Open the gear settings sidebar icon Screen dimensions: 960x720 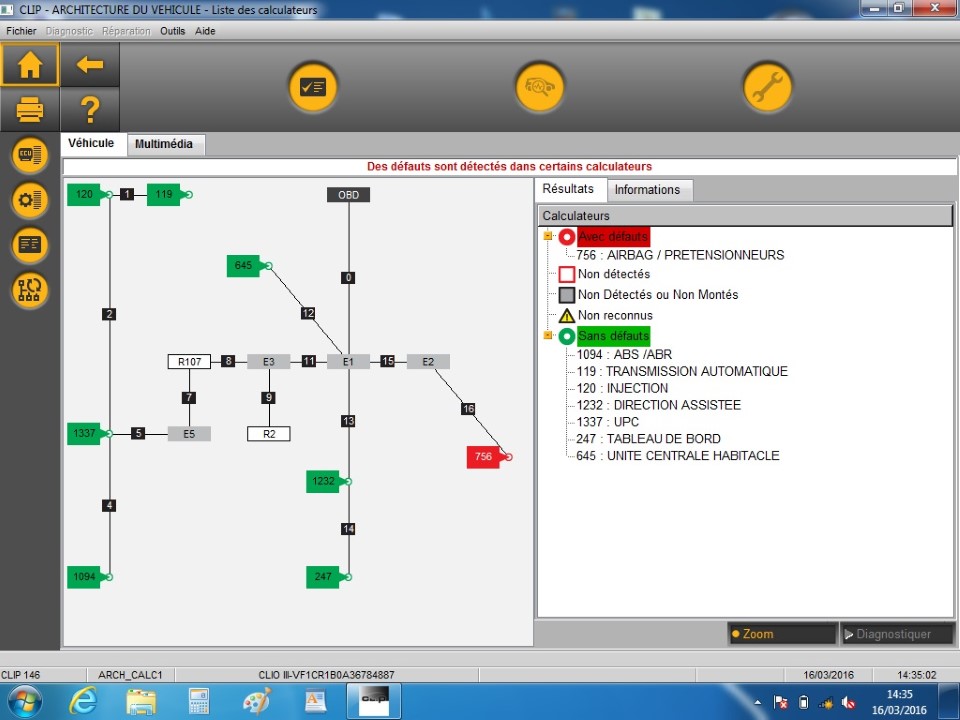[x=29, y=200]
